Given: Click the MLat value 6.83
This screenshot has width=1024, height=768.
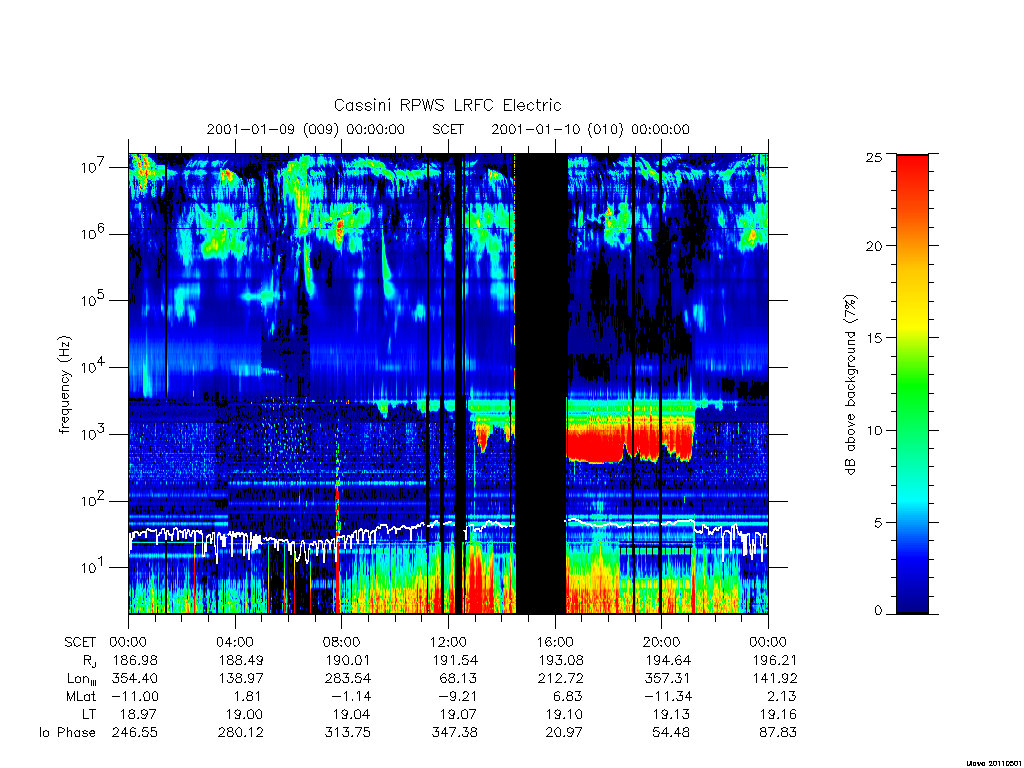Looking at the screenshot, I should click(x=566, y=696).
